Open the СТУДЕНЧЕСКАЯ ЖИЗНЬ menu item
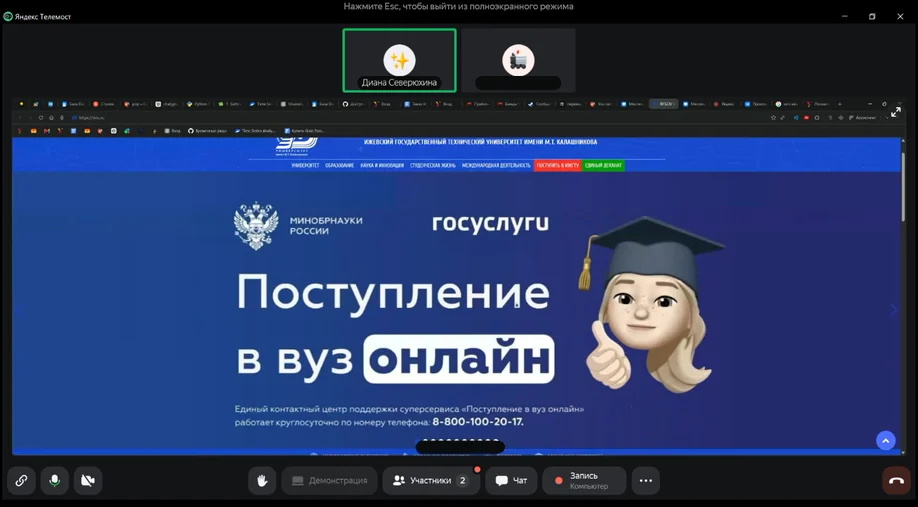 click(x=433, y=166)
